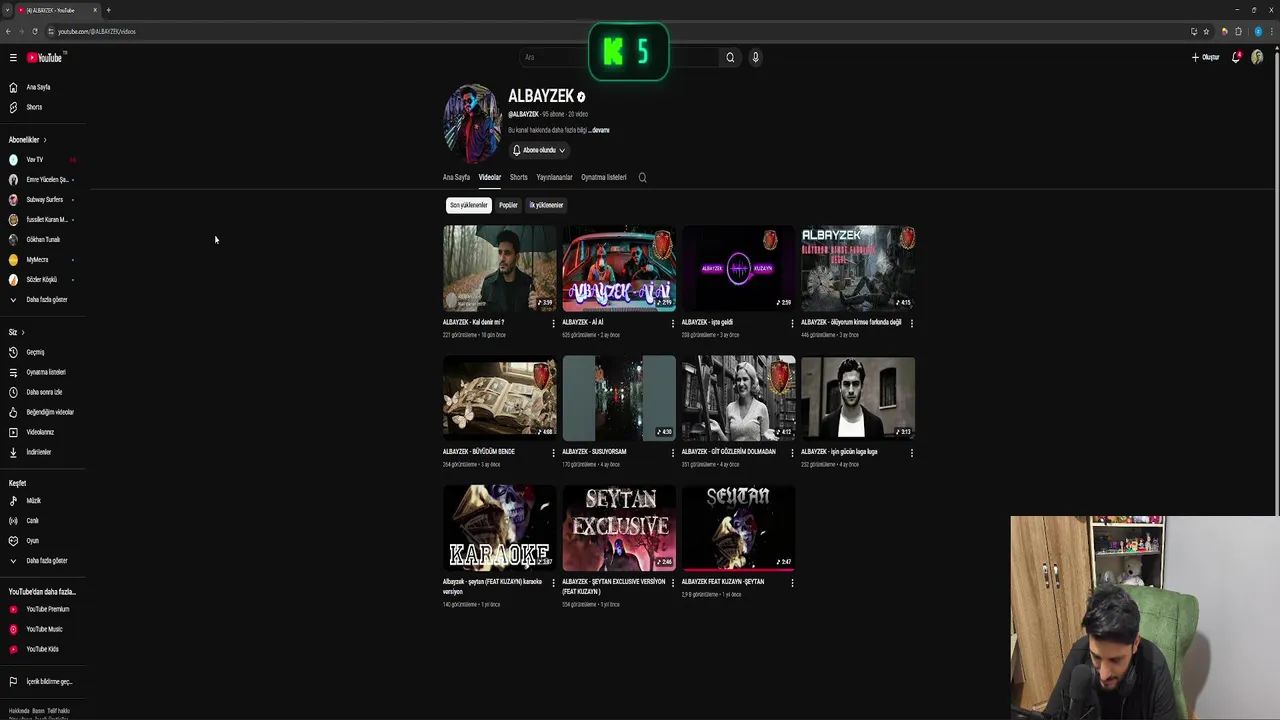Open ALBAYZEK FEAT KUZAYN -ŞEYTAN title
Screen dimensions: 1280x720
point(723,582)
